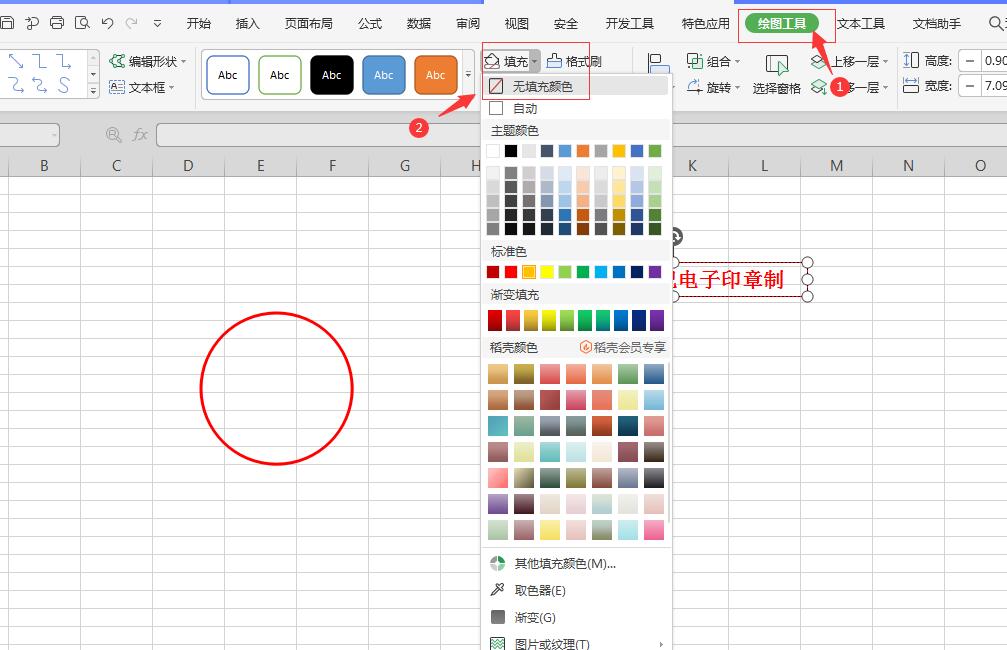Open the 页面布局 tab
The height and width of the screenshot is (650, 1007).
[308, 23]
